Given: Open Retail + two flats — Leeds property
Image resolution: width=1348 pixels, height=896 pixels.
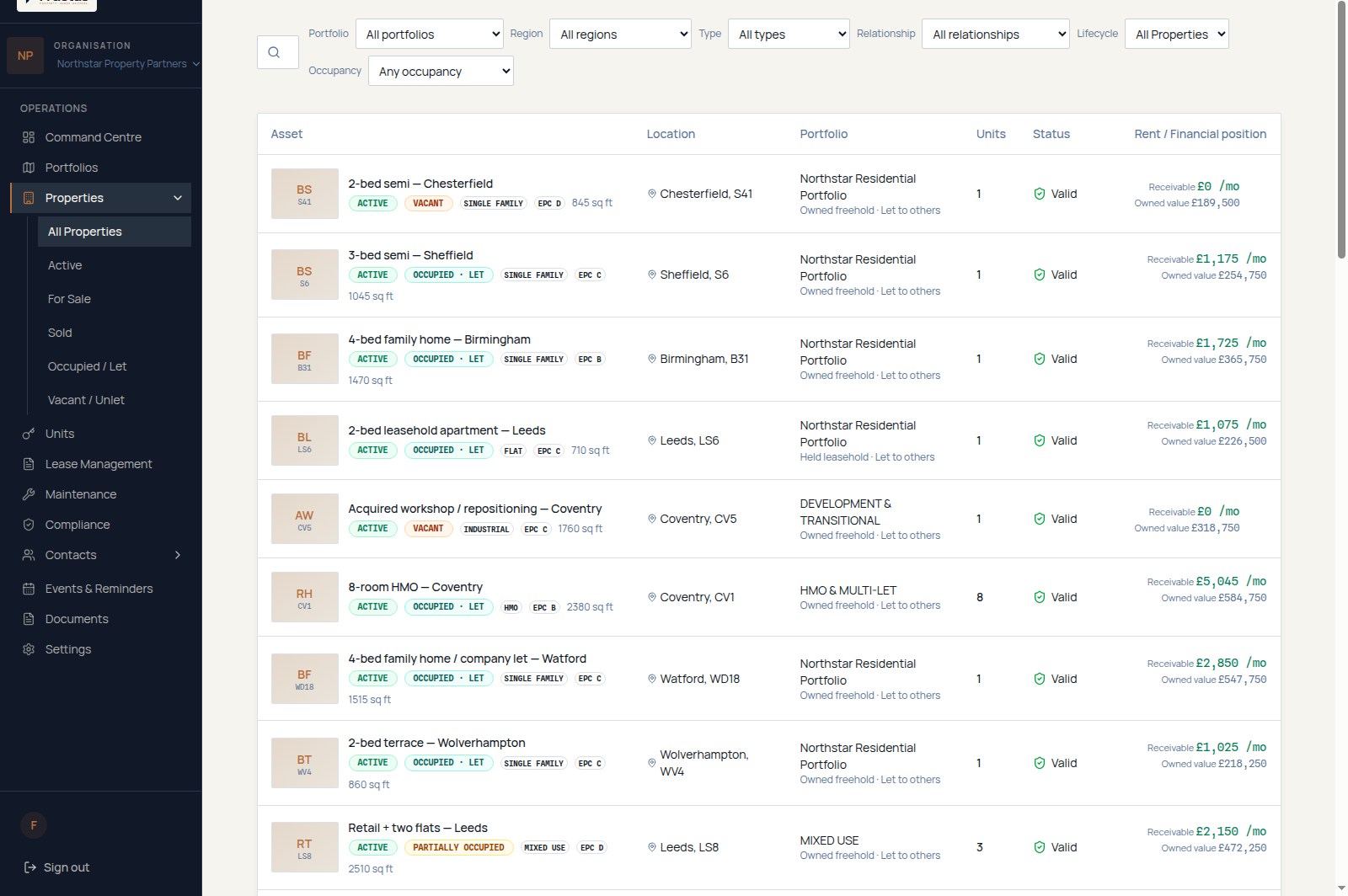Looking at the screenshot, I should [x=418, y=828].
